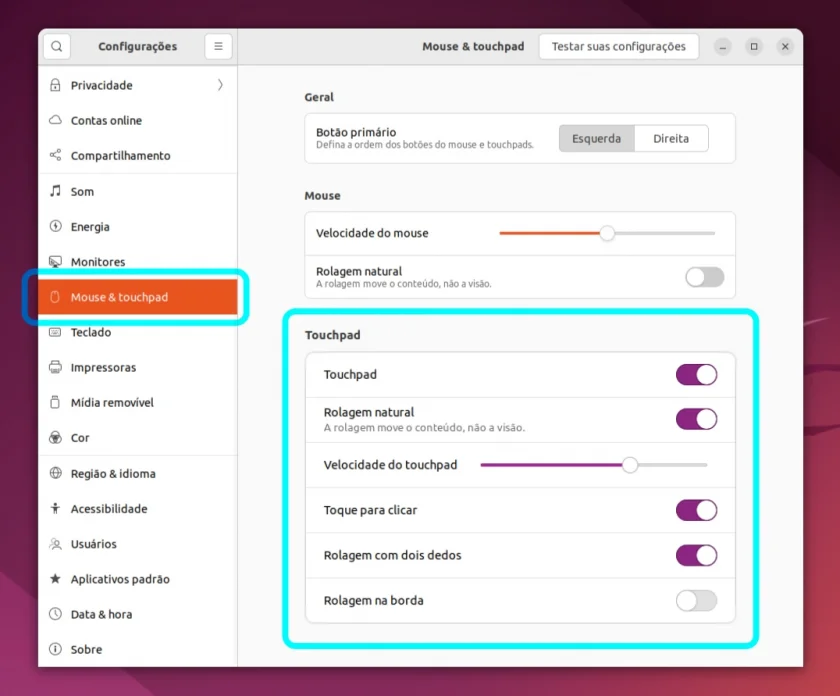This screenshot has height=696, width=840.
Task: Click the Teclado keyboard icon
Action: (x=55, y=332)
